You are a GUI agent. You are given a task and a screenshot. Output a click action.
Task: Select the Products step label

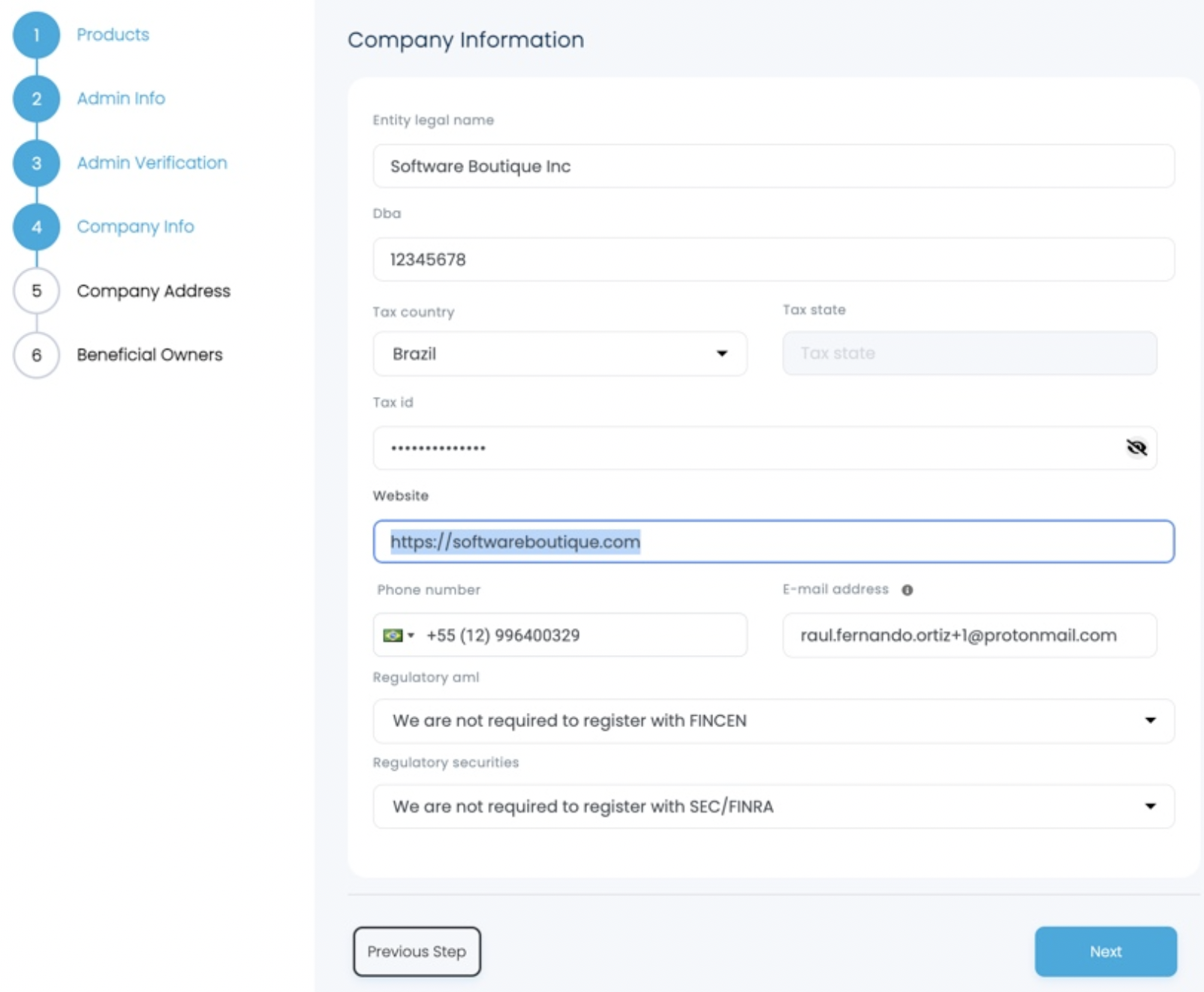(x=113, y=35)
